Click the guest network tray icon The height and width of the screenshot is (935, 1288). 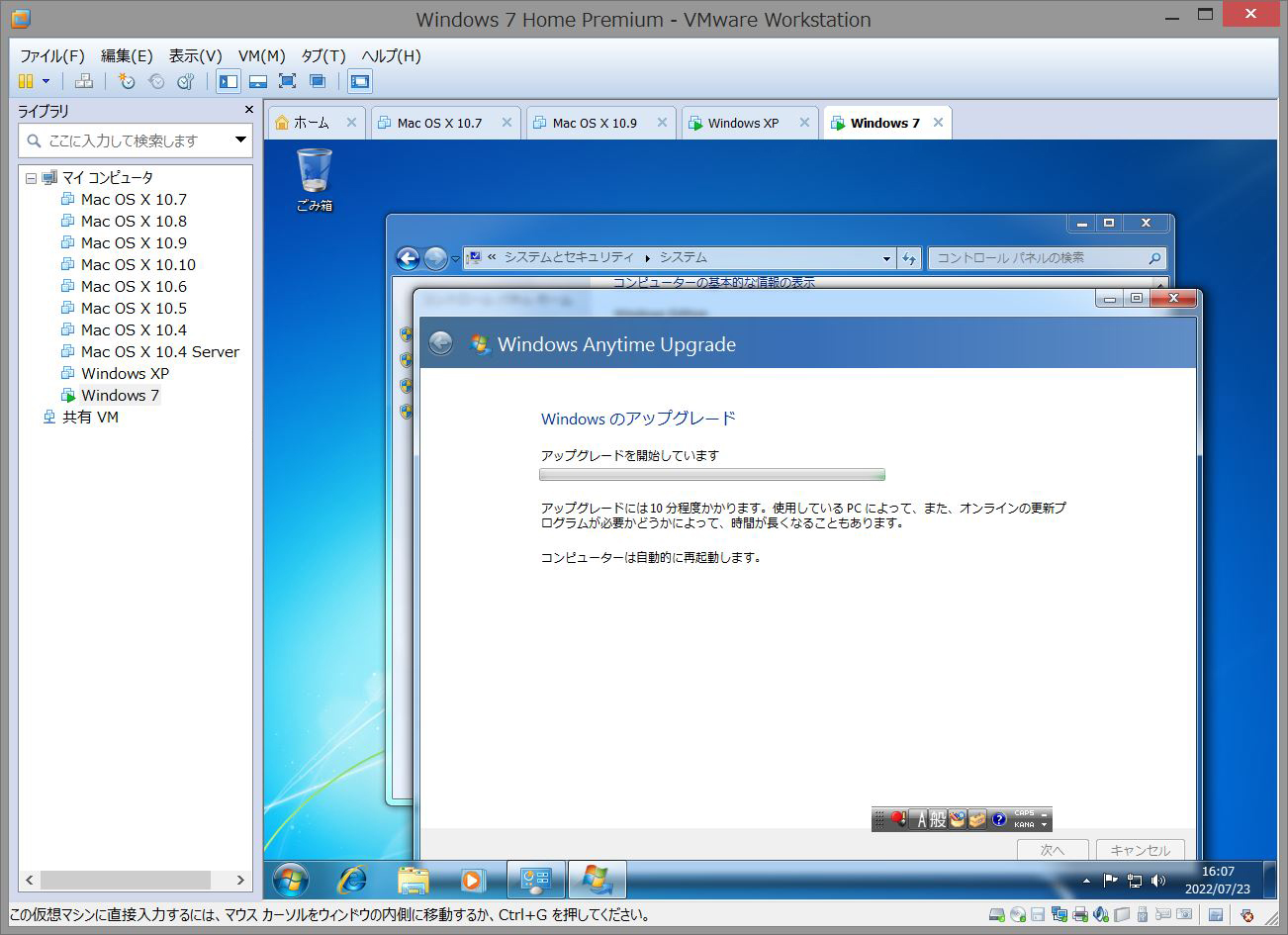[x=1135, y=880]
